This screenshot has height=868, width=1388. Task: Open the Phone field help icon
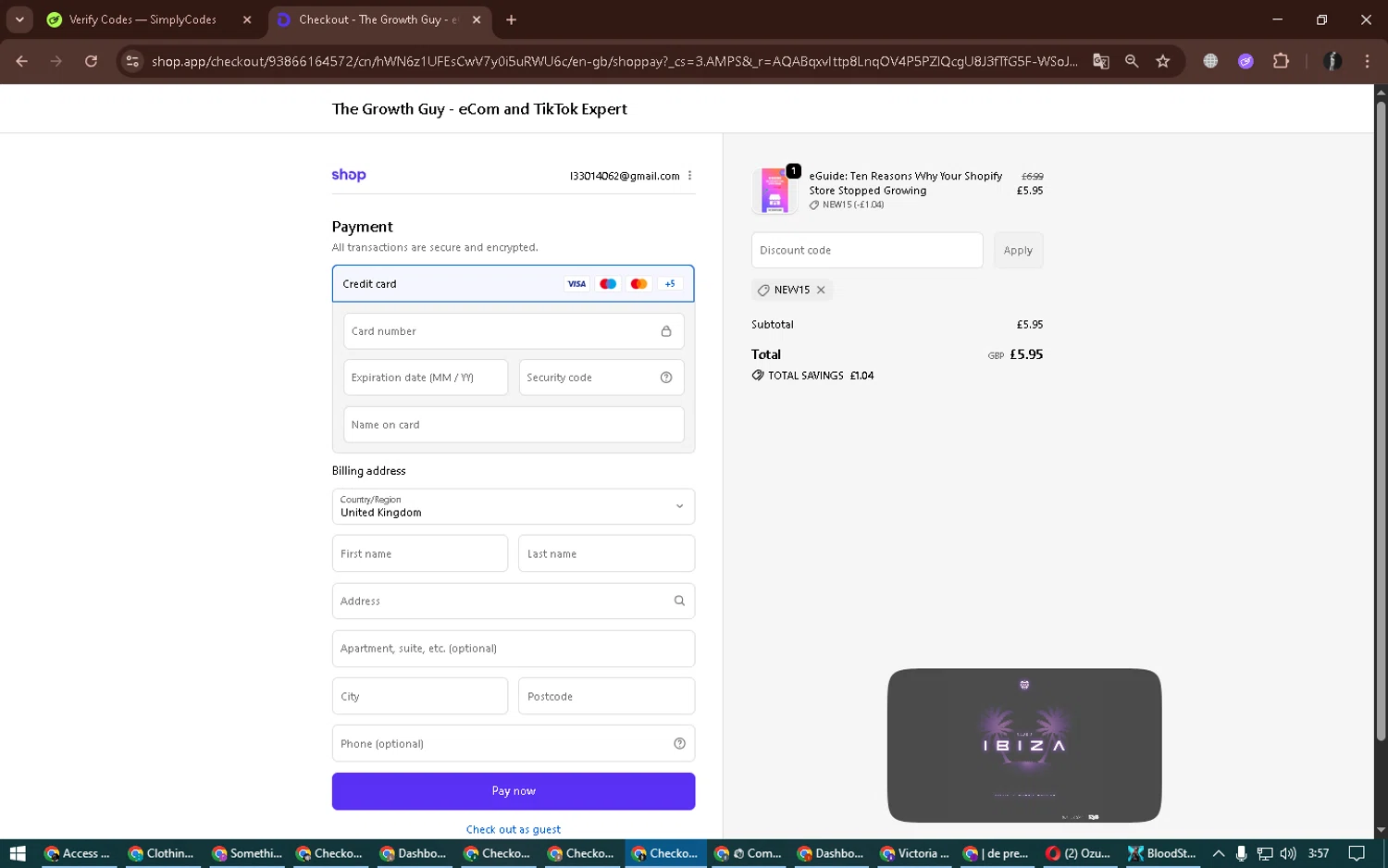679,743
